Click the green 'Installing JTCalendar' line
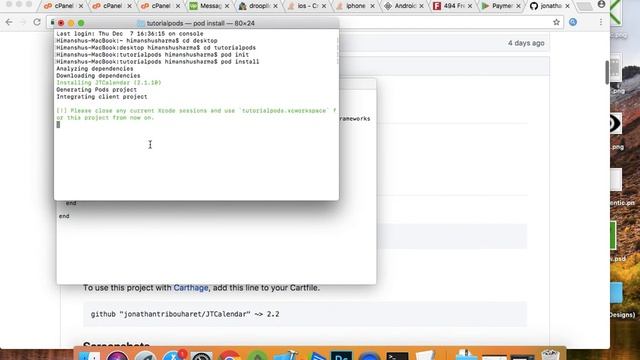This screenshot has width=640, height=360. tap(109, 82)
